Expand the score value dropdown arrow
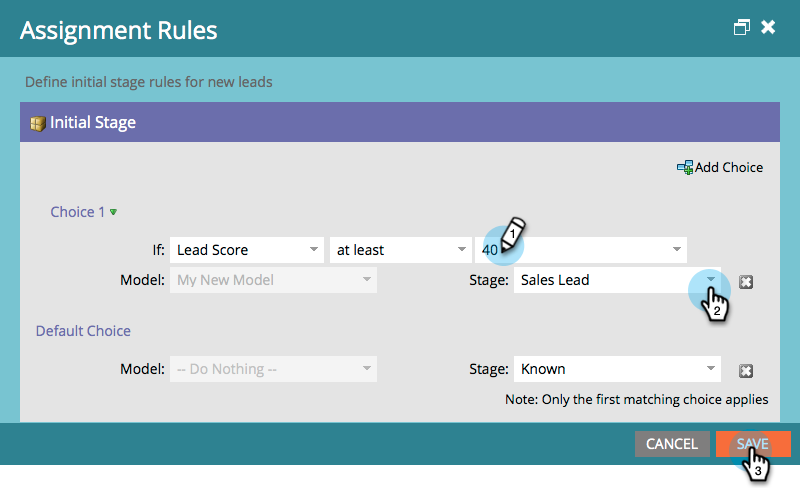The height and width of the screenshot is (493, 800). [677, 250]
